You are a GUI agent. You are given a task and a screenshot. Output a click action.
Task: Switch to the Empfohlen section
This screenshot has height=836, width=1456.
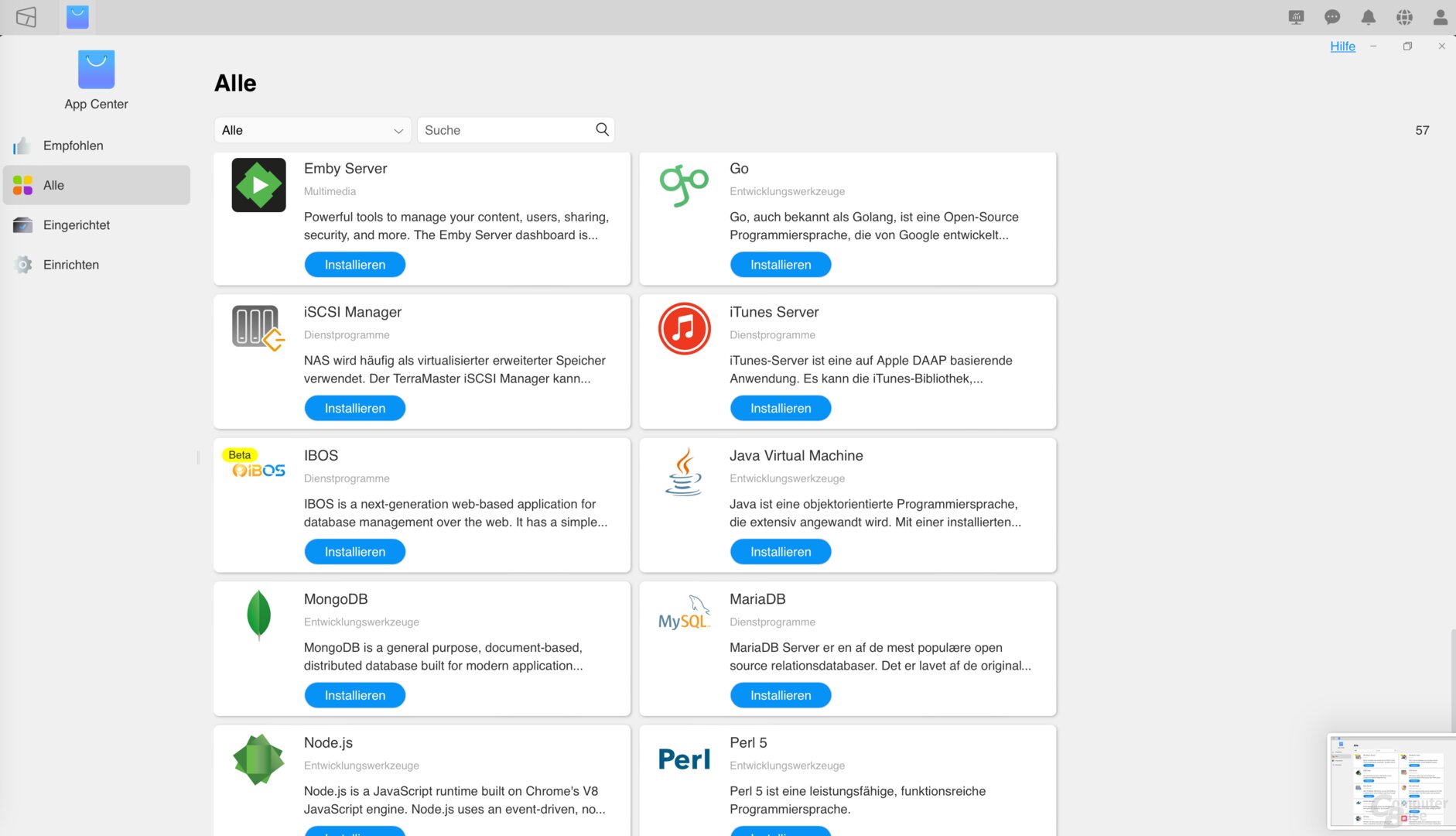[x=73, y=146]
